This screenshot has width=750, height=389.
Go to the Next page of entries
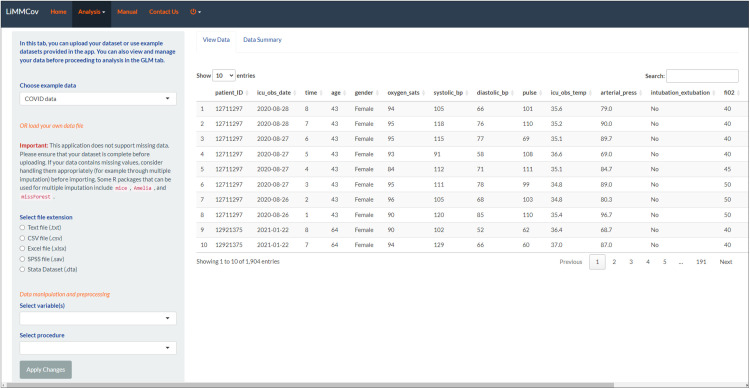tap(726, 262)
